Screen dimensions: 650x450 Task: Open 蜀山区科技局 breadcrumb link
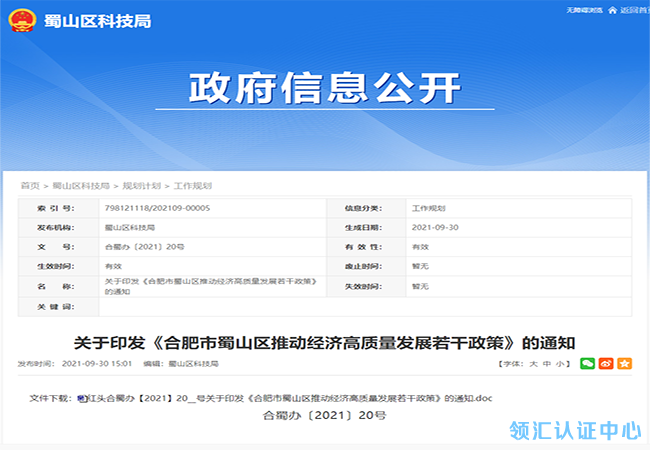tap(81, 186)
